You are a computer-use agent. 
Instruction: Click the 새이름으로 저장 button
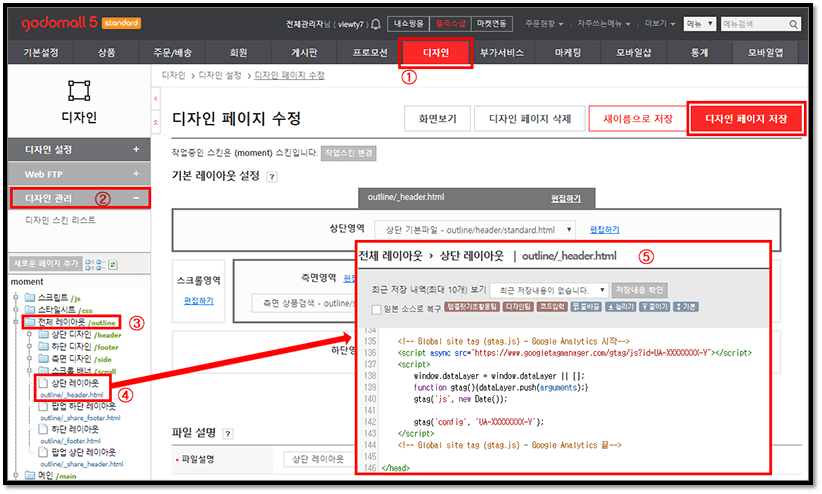point(637,119)
